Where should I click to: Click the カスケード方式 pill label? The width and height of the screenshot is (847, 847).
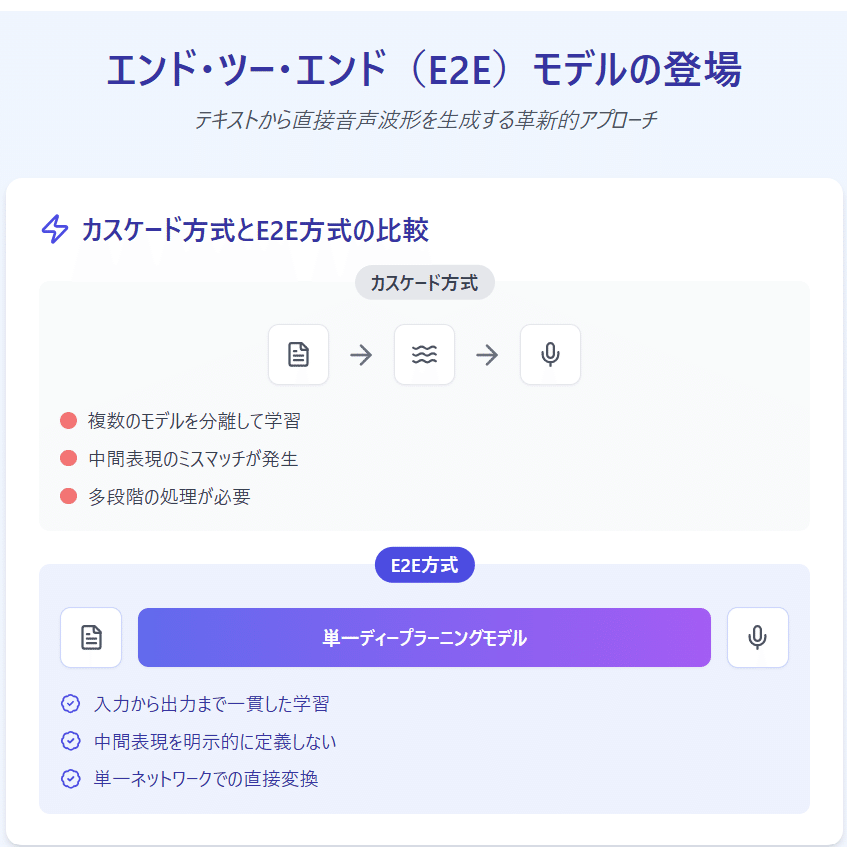424,283
